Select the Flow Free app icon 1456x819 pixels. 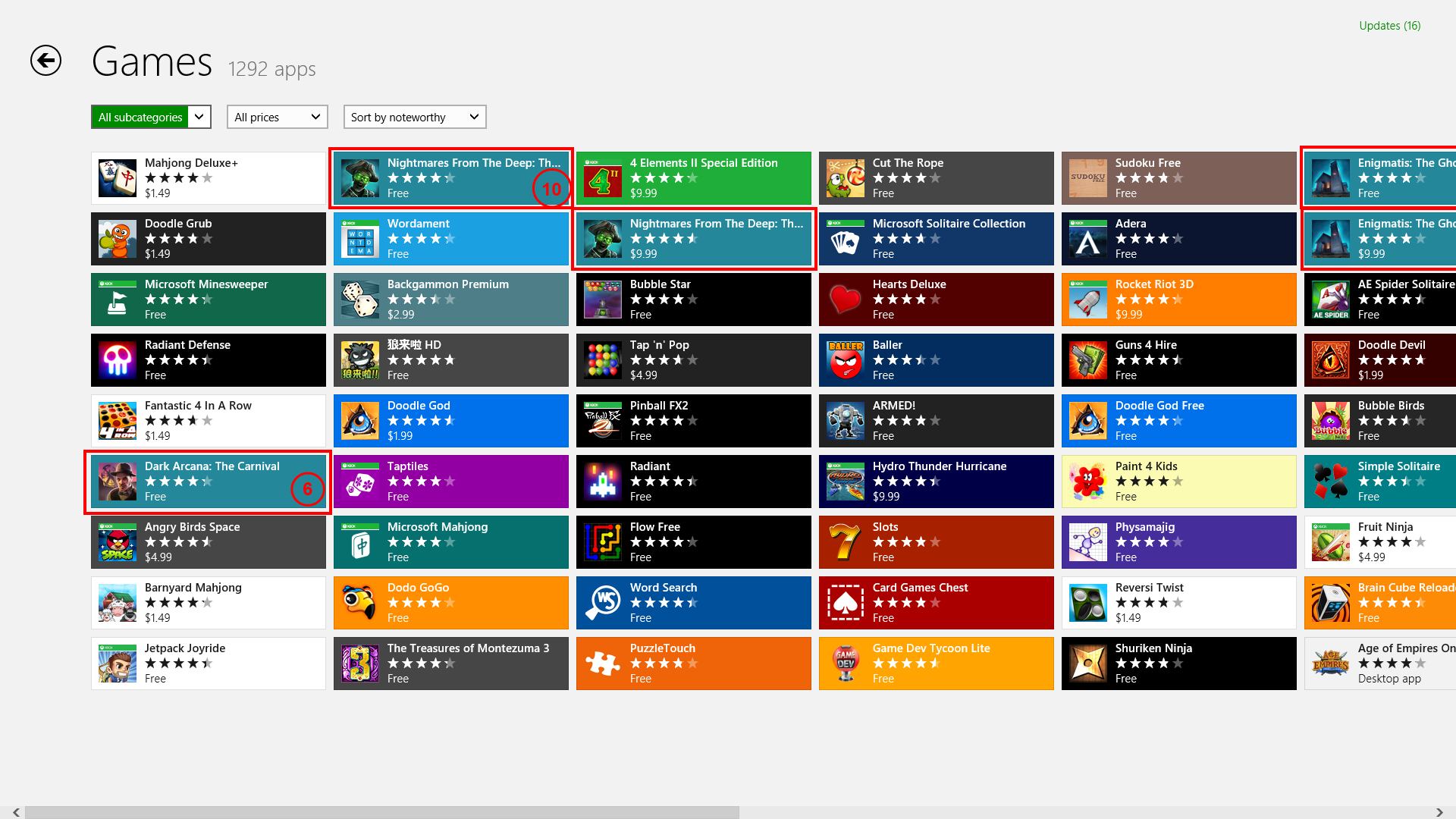603,542
